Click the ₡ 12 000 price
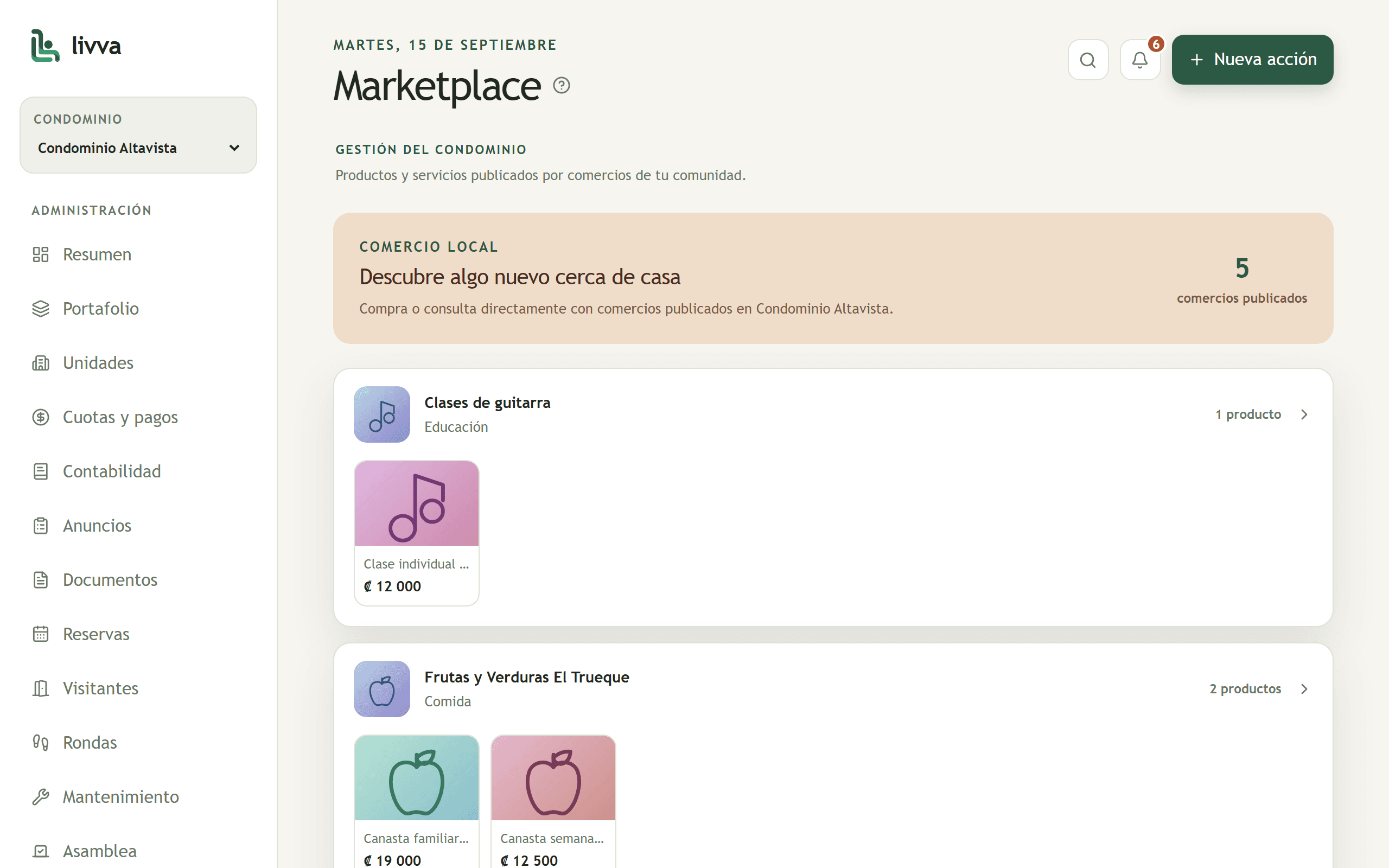The width and height of the screenshot is (1389, 868). click(x=393, y=586)
